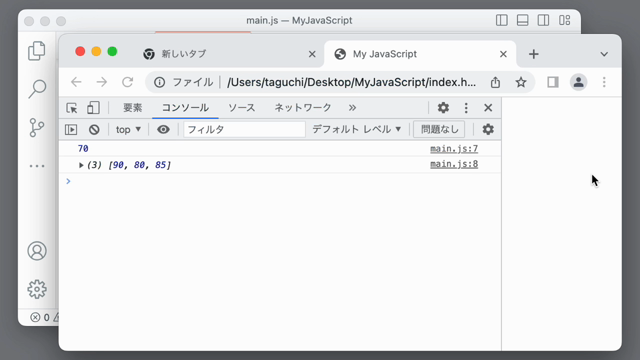
Task: Open the main.js:8 source link
Action: coord(454,164)
